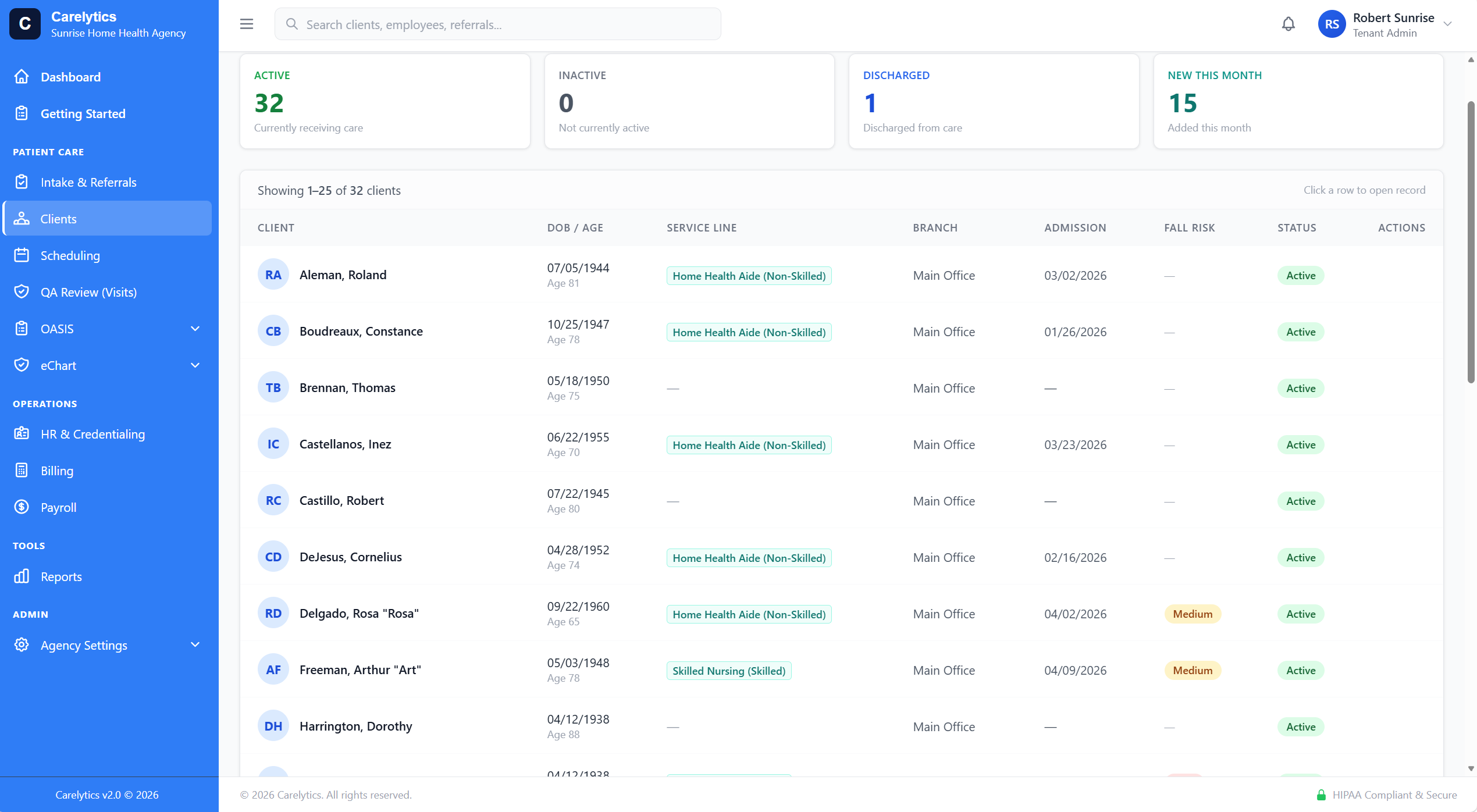Open Reports under Tools

tap(108, 576)
